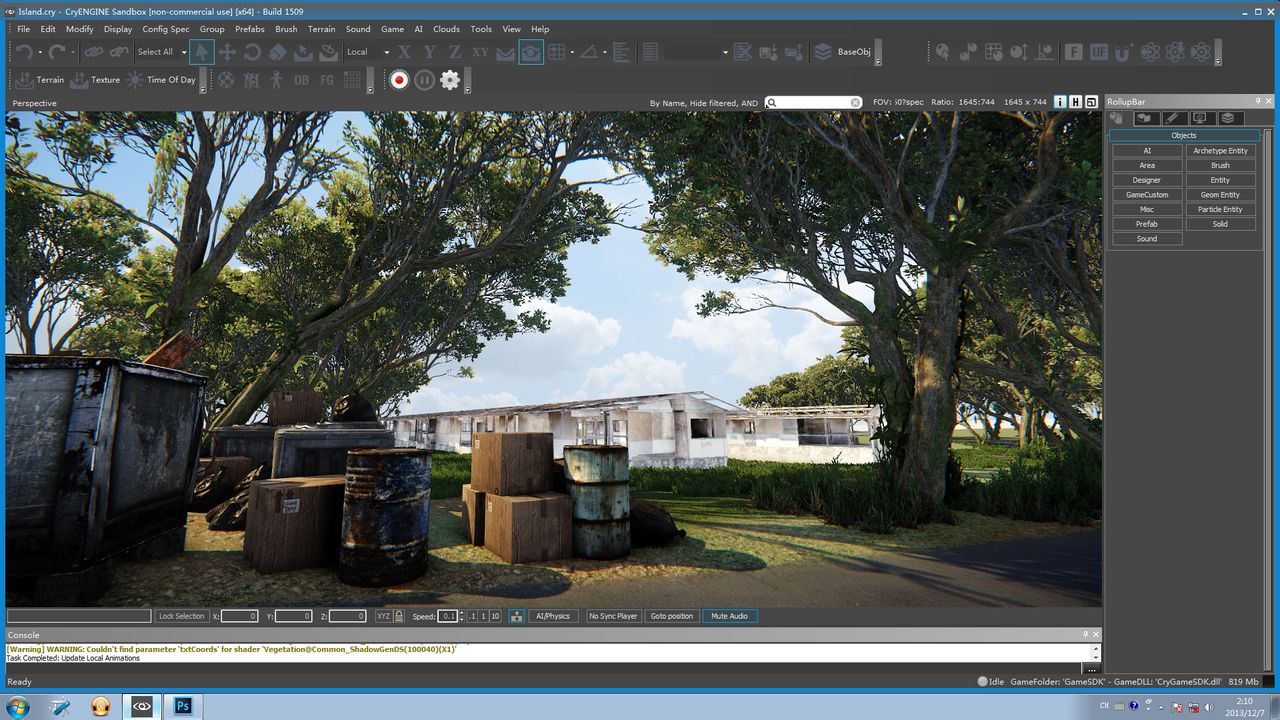Open the DB database view icon
The image size is (1280, 720).
(x=301, y=80)
